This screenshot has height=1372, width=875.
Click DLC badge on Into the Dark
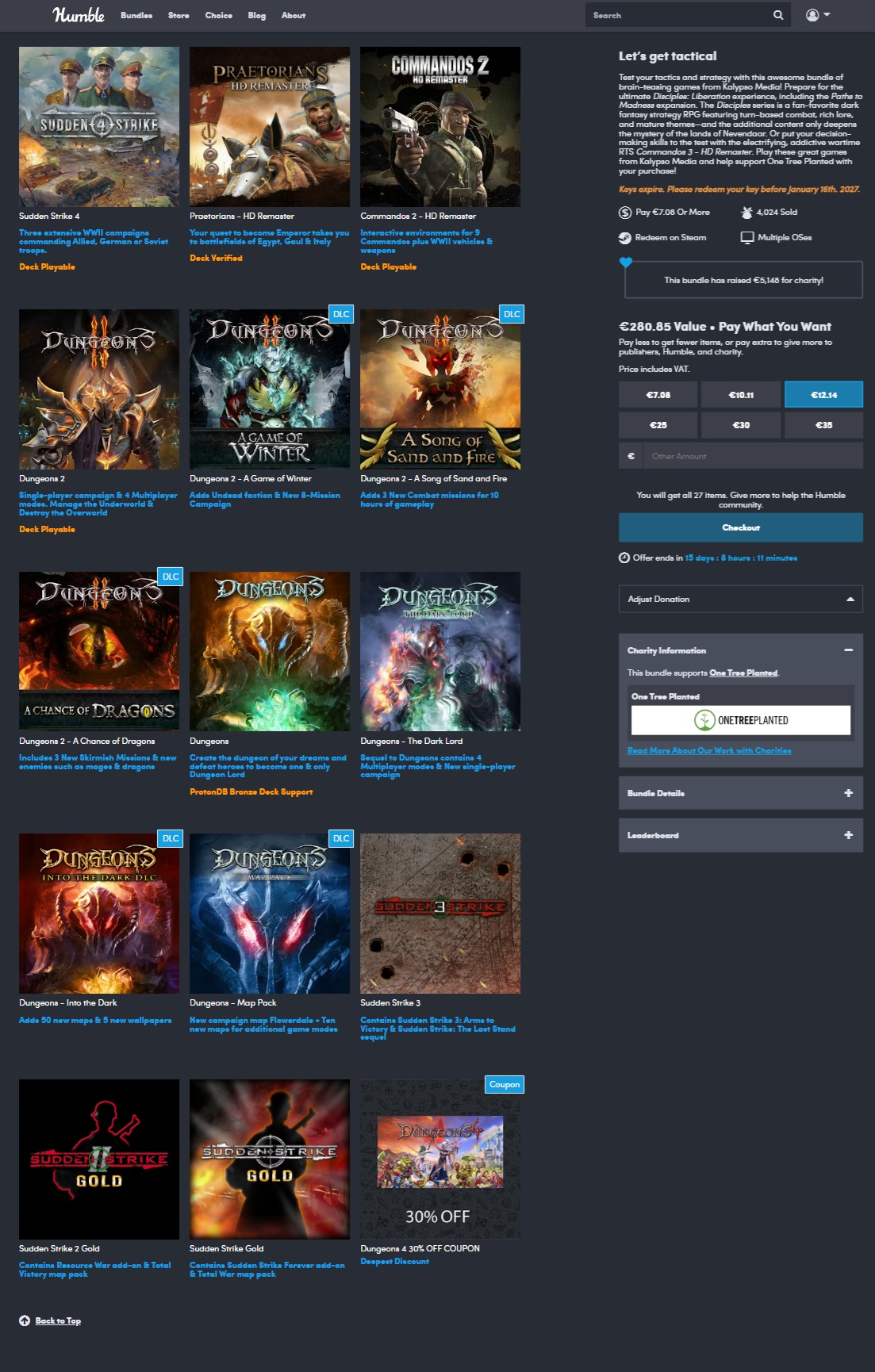(171, 838)
